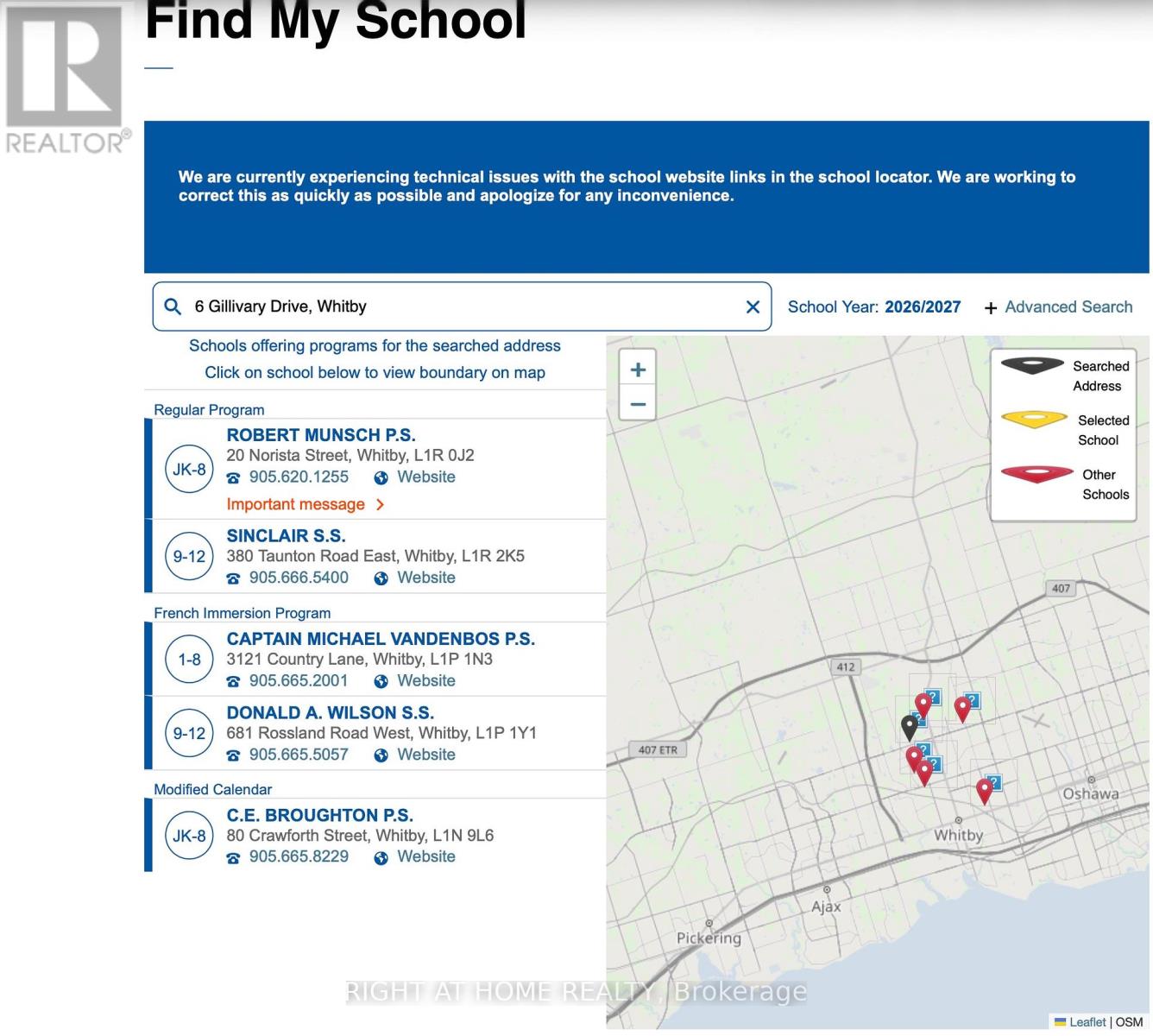Click the address 80 Crawforth Street, Whitby

pyautogui.click(x=360, y=836)
